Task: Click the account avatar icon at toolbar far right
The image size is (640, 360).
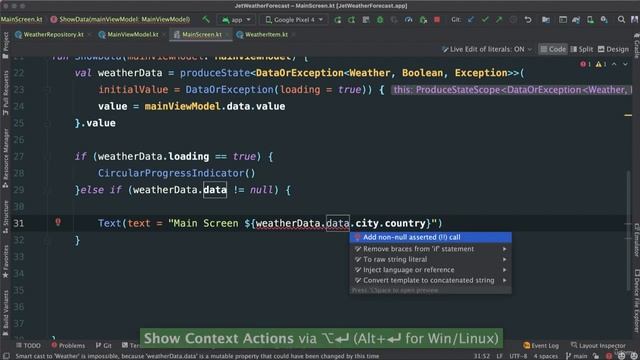Action: [634, 20]
